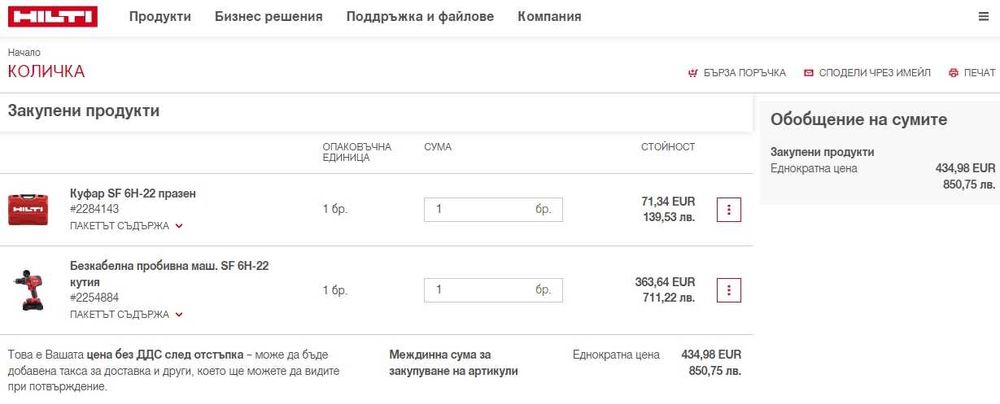Open three-dot options for the cordless drill
1000x404 pixels.
tap(729, 290)
